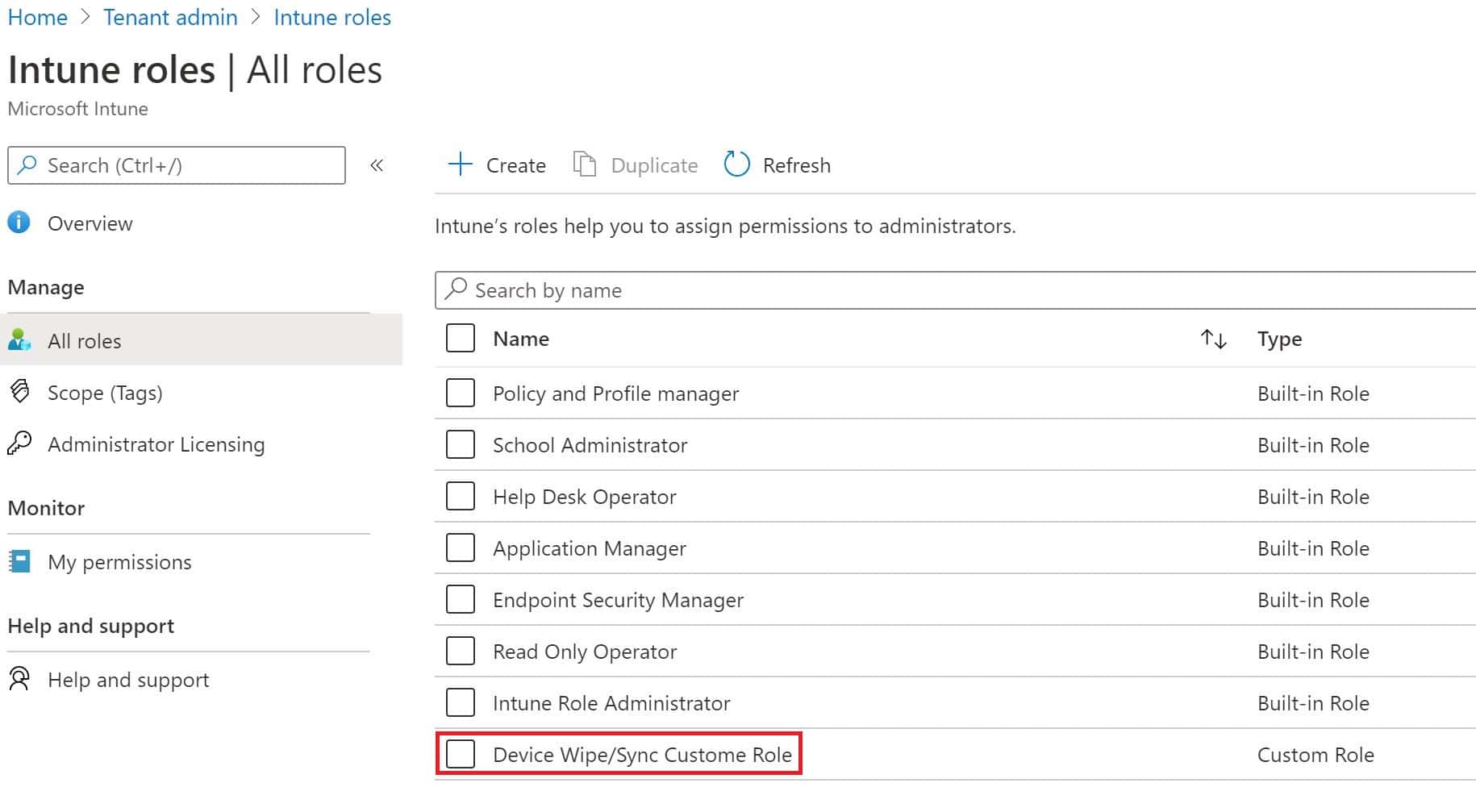The width and height of the screenshot is (1476, 812).
Task: Click the Help and support person icon
Action: tap(19, 679)
